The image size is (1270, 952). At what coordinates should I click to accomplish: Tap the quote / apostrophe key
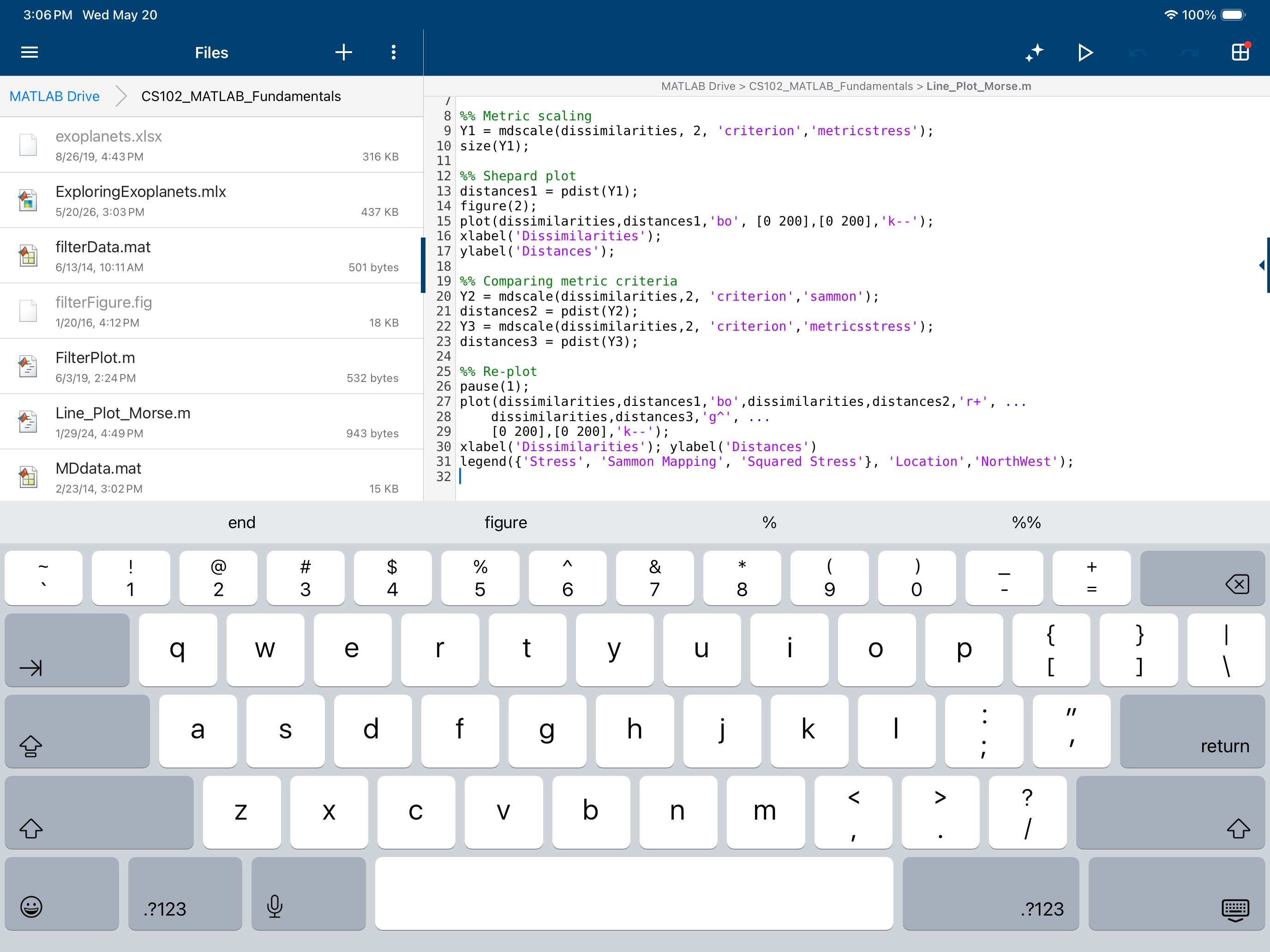pos(1071,731)
